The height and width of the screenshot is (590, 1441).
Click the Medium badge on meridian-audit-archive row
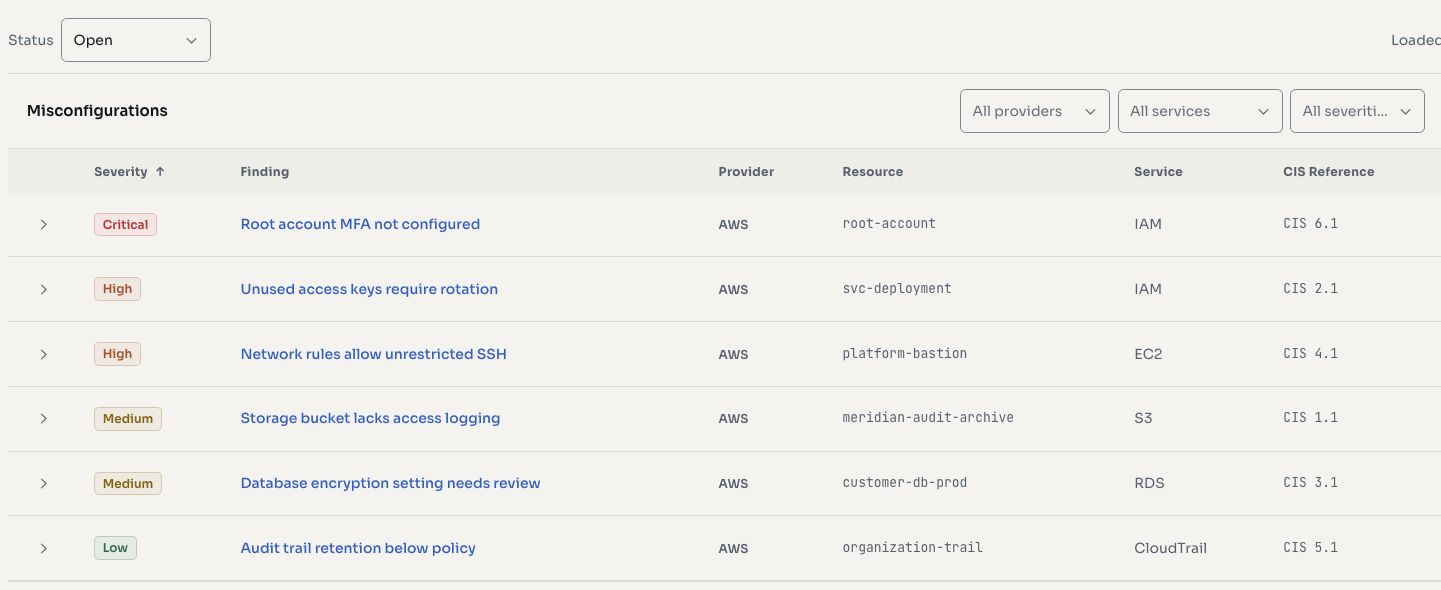coord(128,418)
